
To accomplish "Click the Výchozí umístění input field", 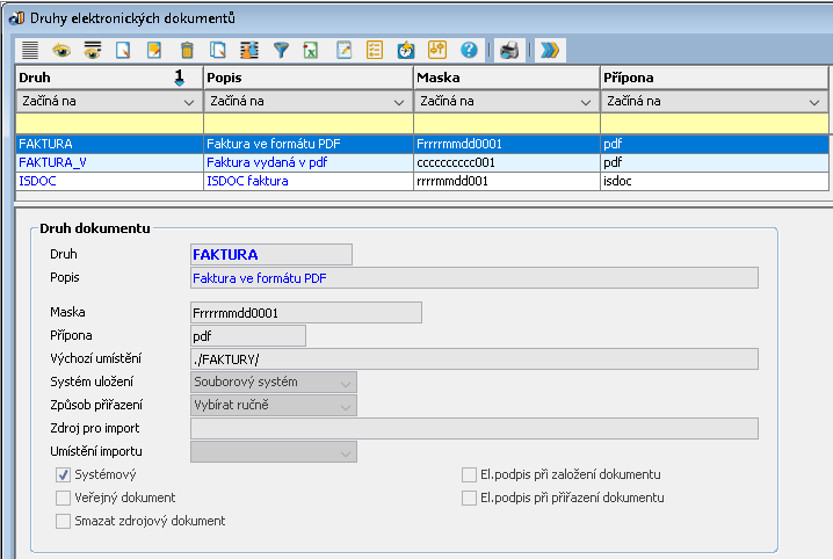I will pyautogui.click(x=474, y=359).
